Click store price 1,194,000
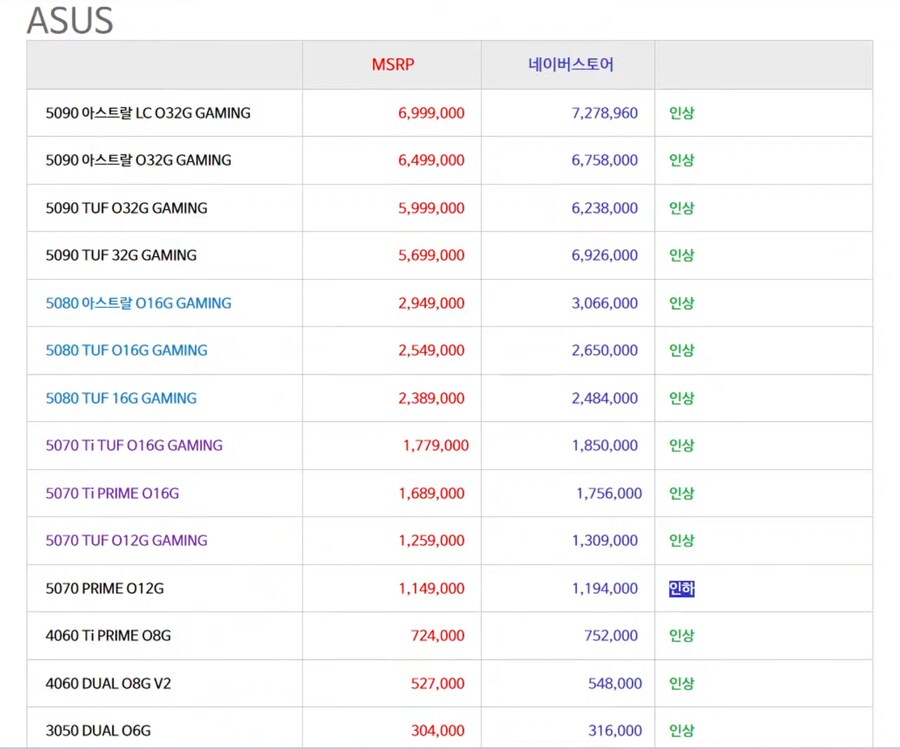Viewport: 900px width, 749px height. click(x=605, y=588)
